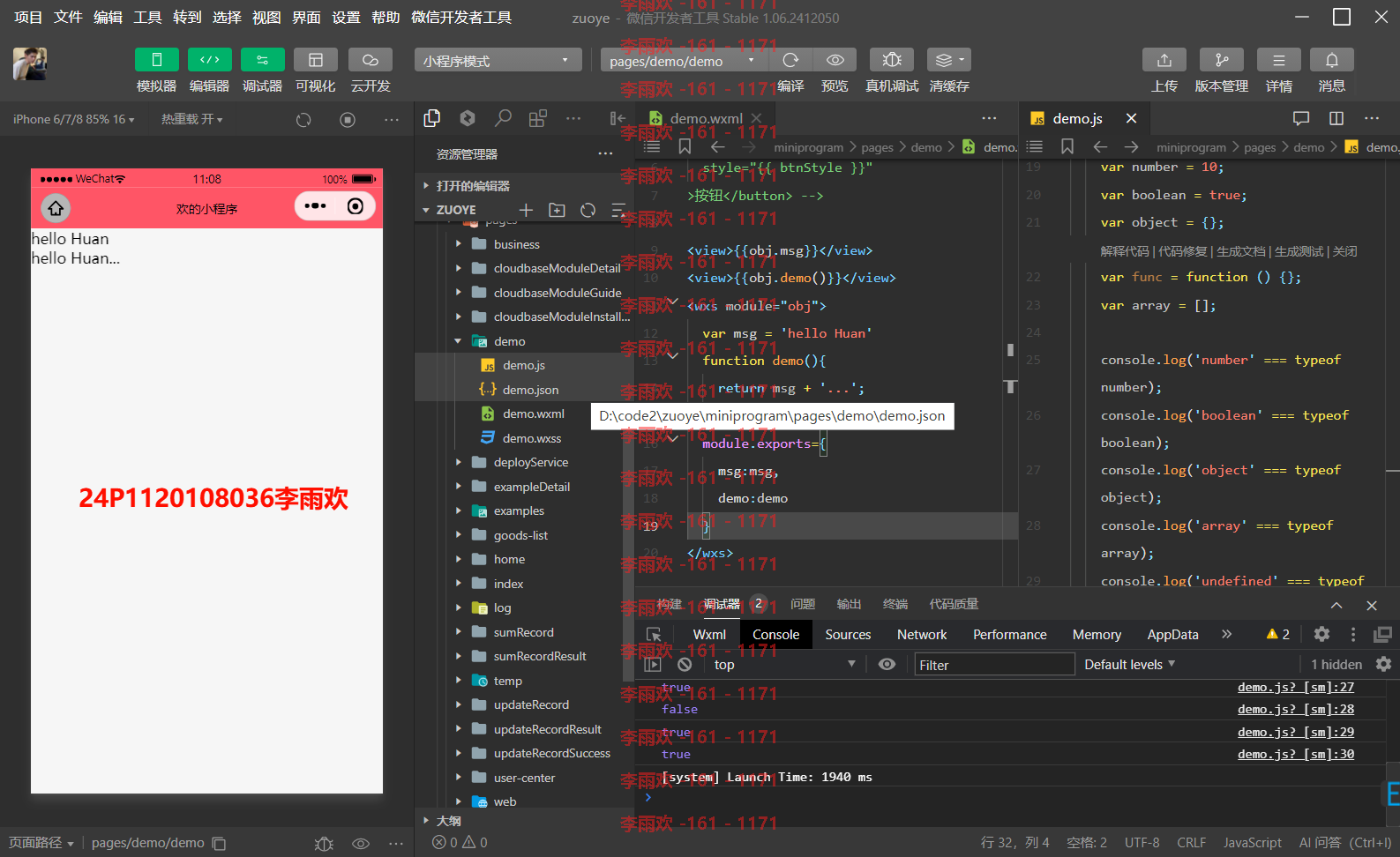This screenshot has width=1400, height=857.
Task: Close the demo.js editor tab
Action: tap(1131, 118)
